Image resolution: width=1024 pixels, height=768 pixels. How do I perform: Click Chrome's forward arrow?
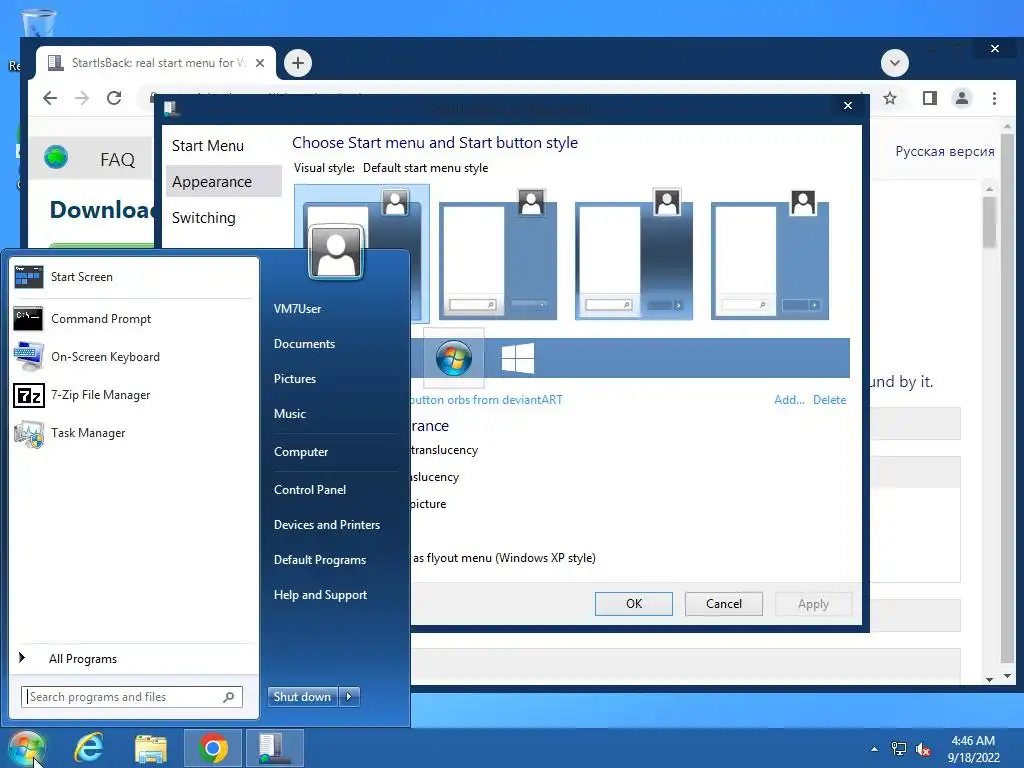pyautogui.click(x=82, y=98)
